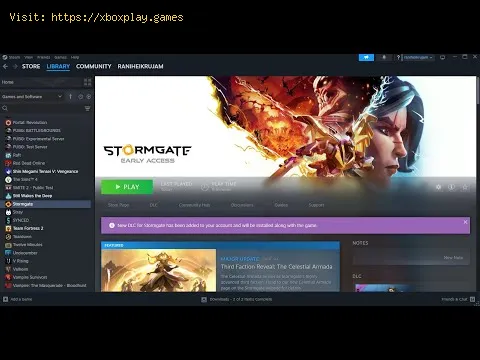Open the Stormgate Store Page link
The width and height of the screenshot is (480, 360).
click(x=118, y=205)
